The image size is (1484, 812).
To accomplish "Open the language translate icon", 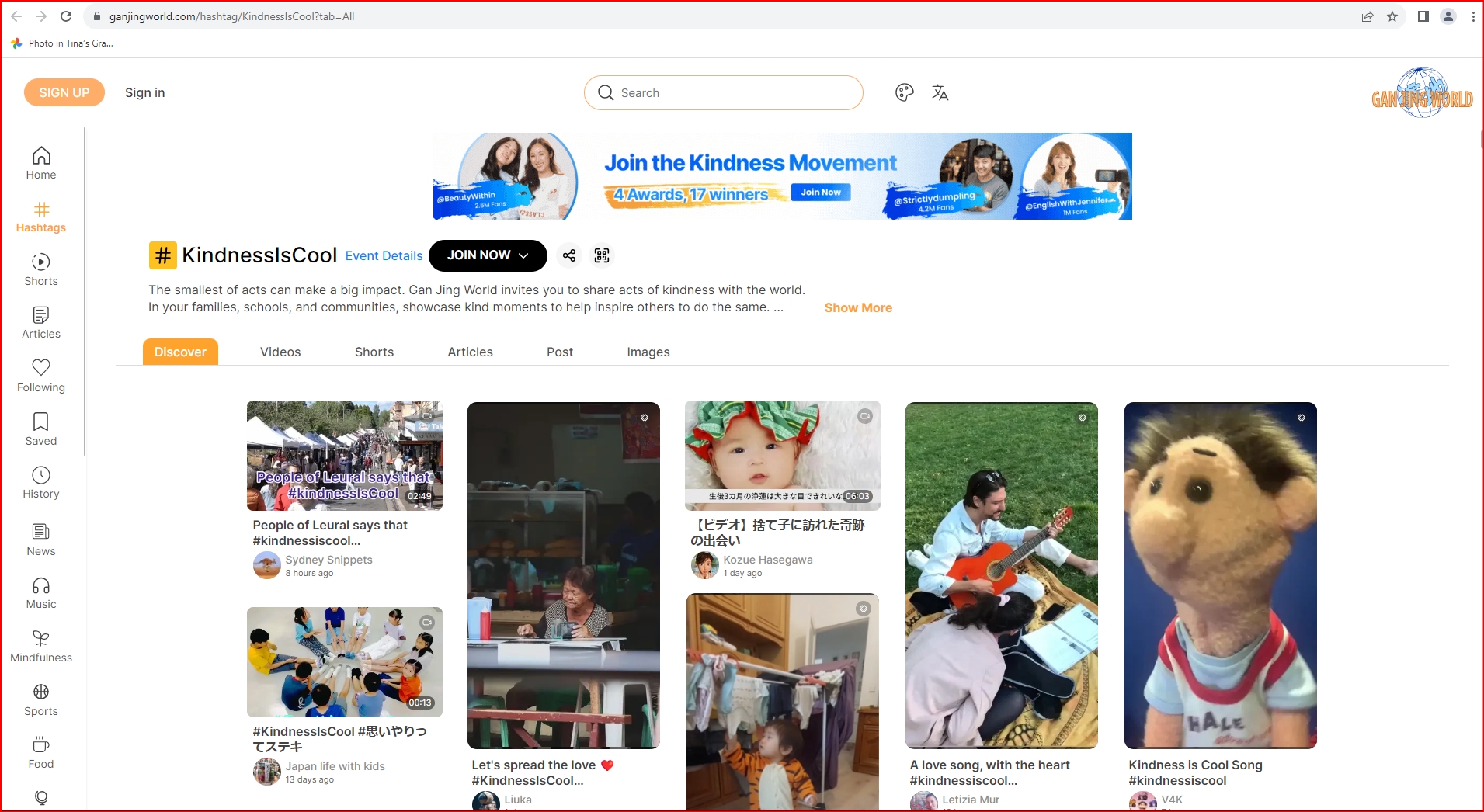I will point(940,93).
